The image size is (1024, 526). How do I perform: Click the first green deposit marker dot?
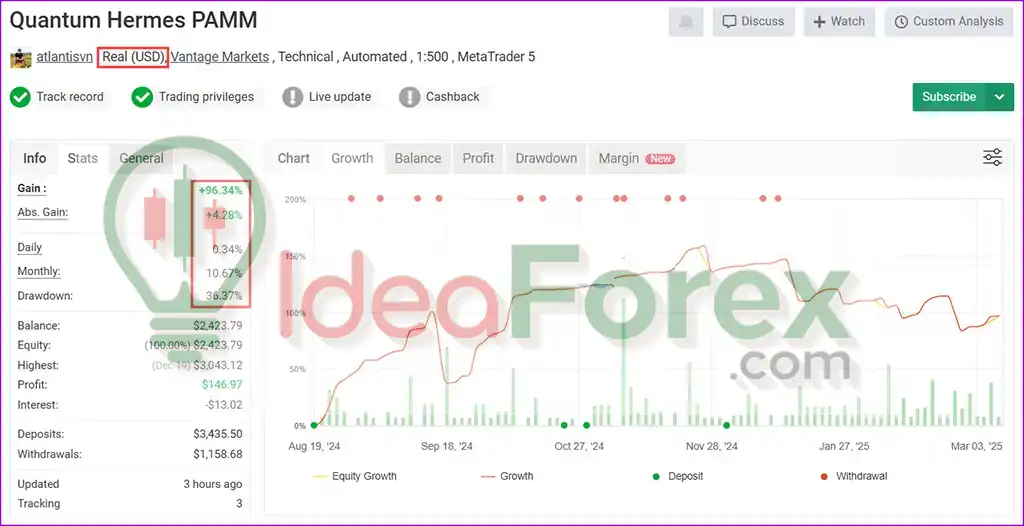314,426
